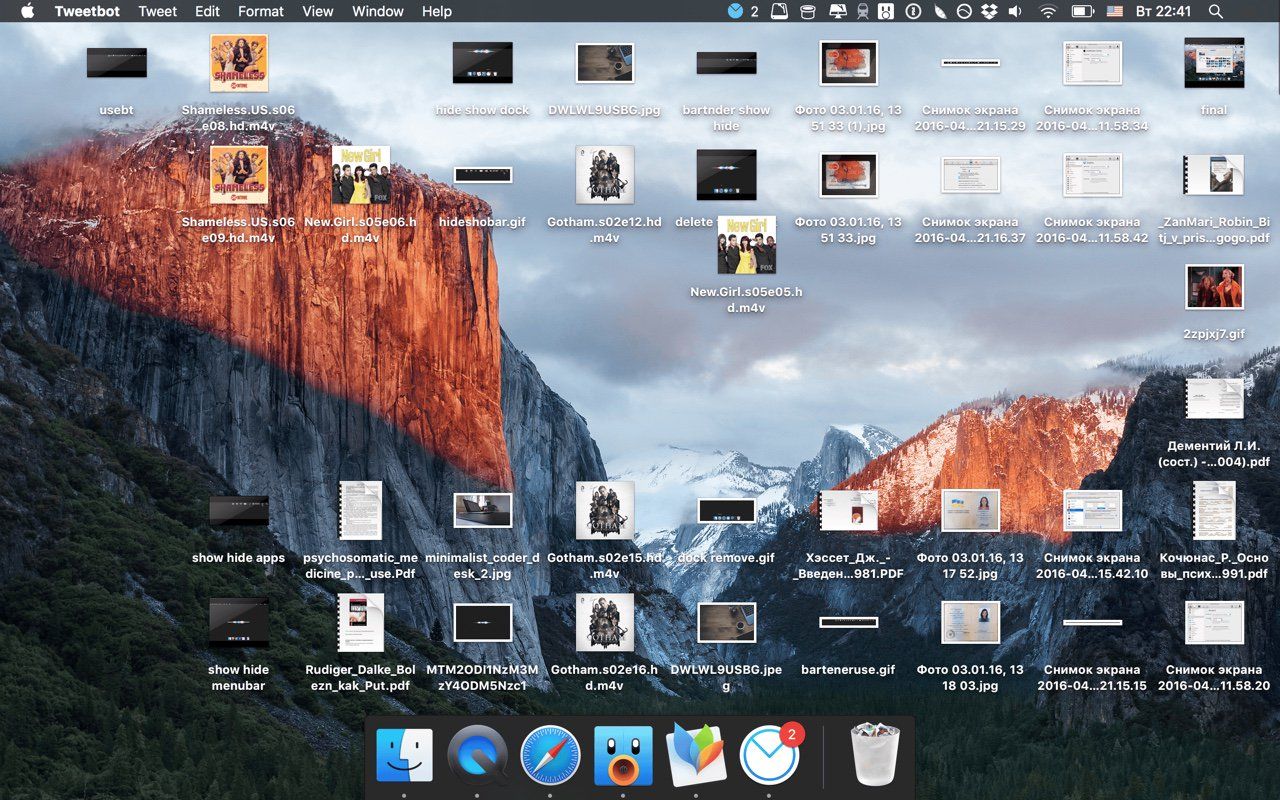Select the Дементий Л.И. PDF document
Screen dimensions: 1280x800
[x=1215, y=398]
